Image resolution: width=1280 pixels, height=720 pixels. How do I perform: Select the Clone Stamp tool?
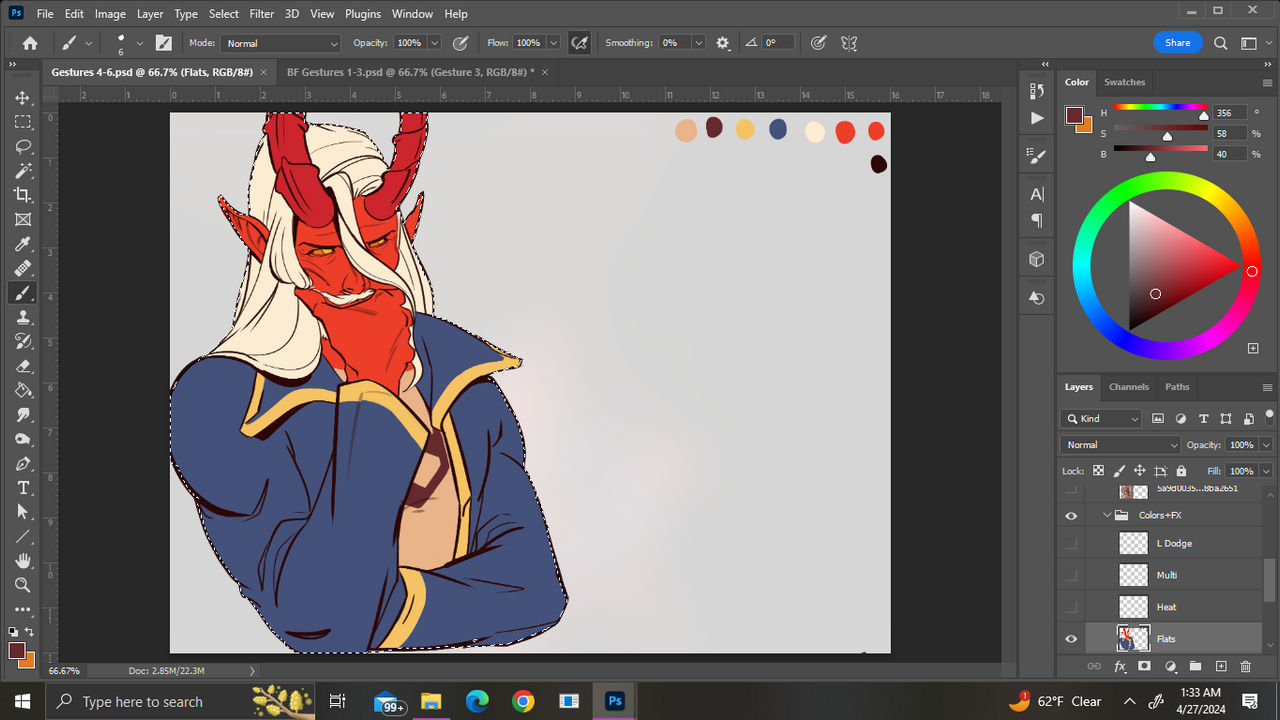pyautogui.click(x=22, y=317)
